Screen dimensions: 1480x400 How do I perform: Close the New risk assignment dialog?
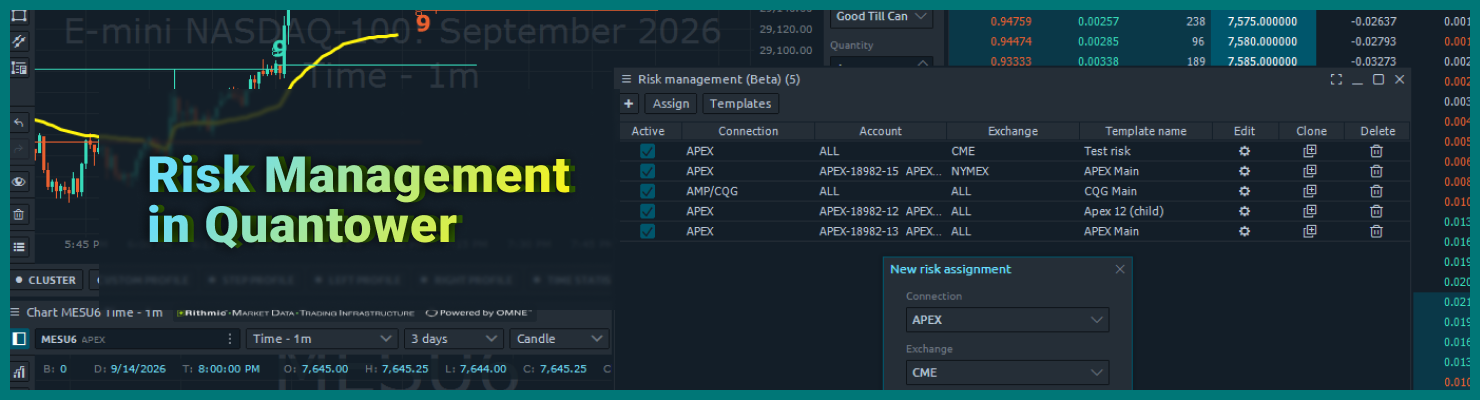coord(1120,269)
